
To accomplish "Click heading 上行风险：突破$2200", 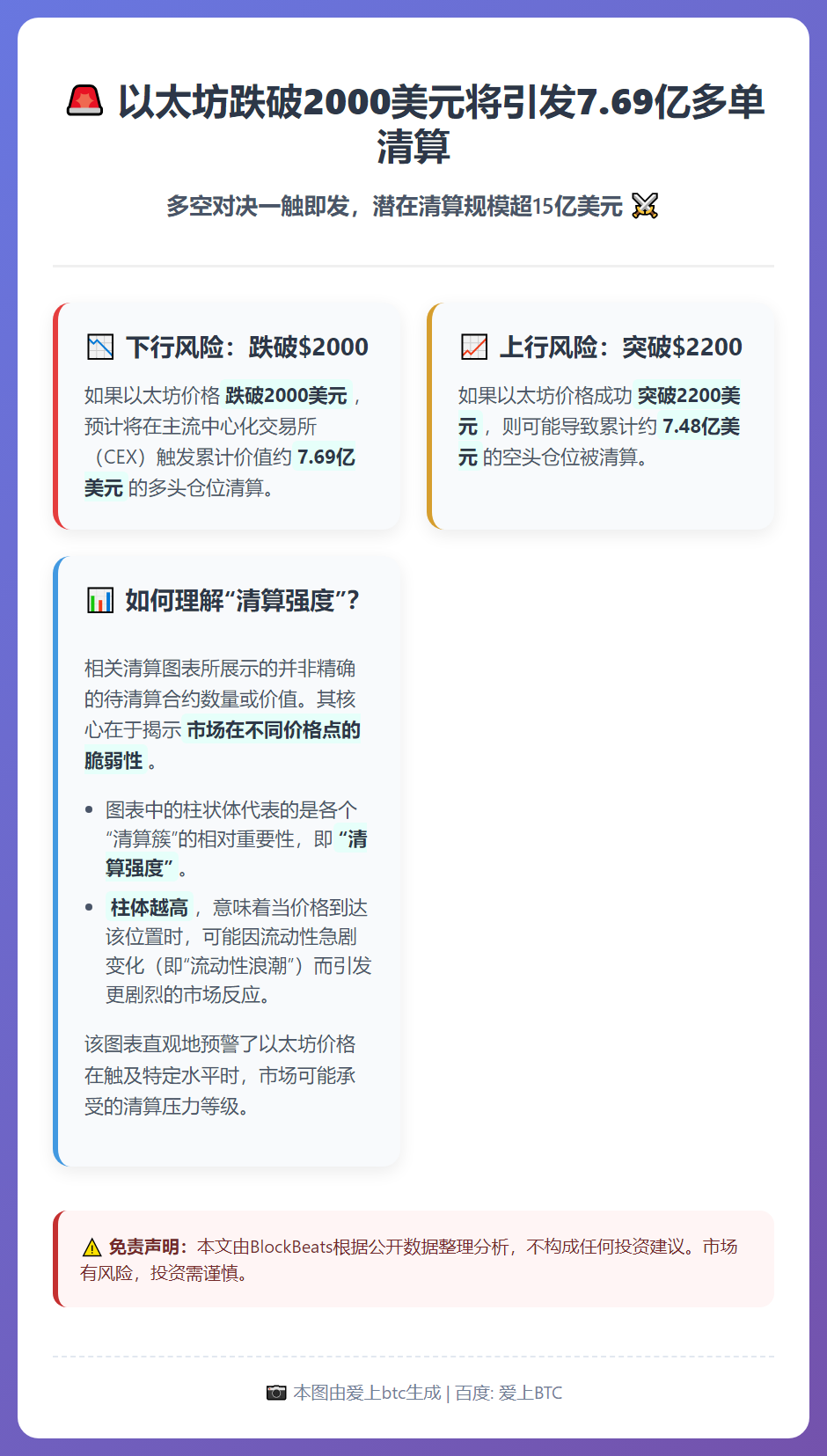I will coord(621,347).
